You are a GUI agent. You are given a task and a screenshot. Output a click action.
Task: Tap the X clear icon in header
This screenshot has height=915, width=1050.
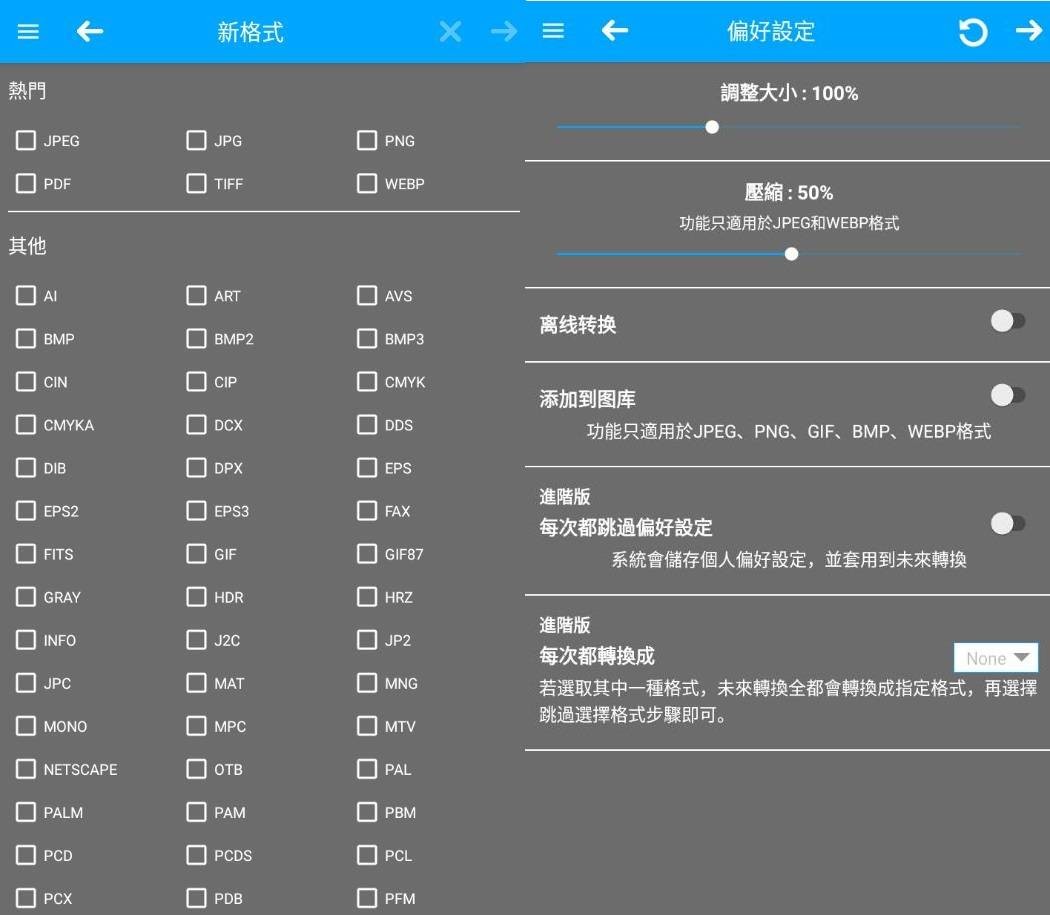(x=450, y=32)
